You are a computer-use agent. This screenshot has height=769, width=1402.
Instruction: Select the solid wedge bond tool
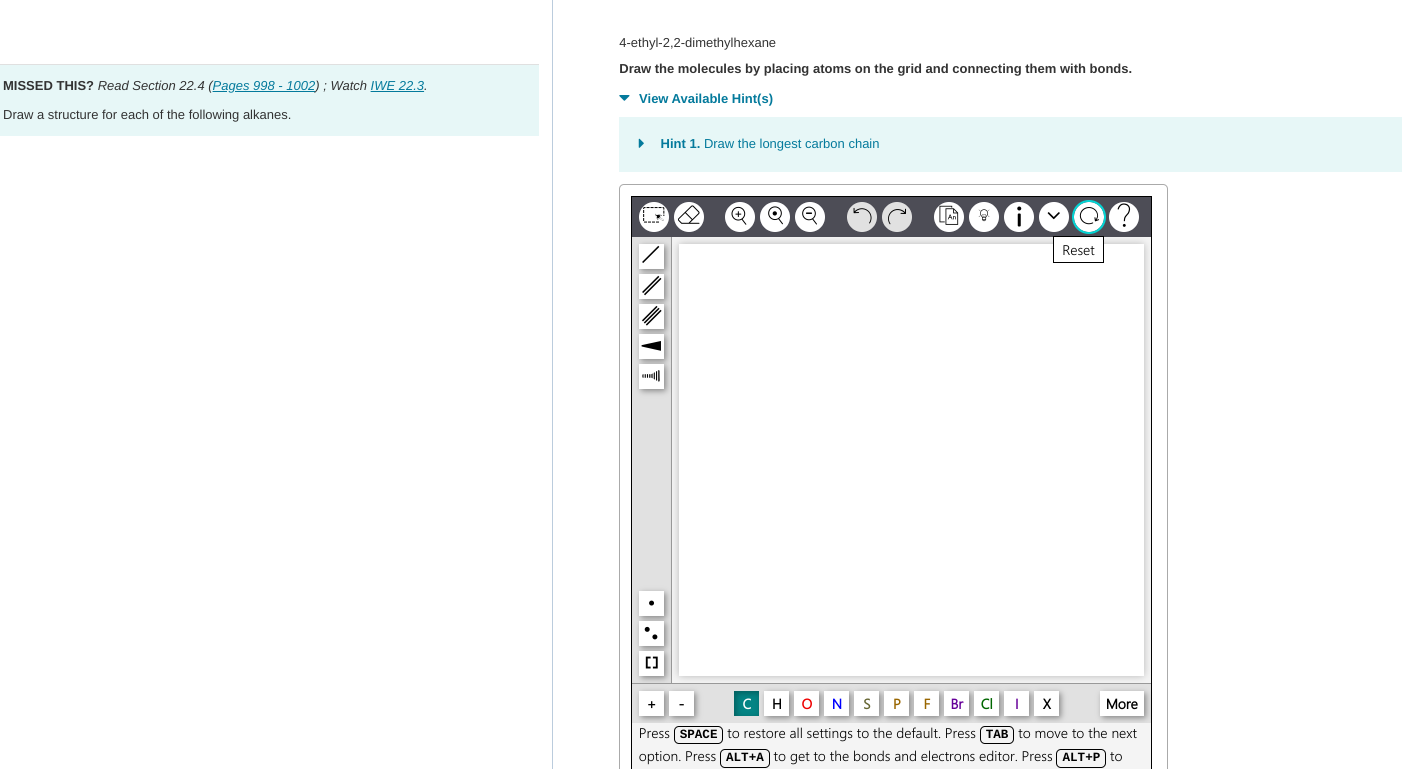coord(651,346)
